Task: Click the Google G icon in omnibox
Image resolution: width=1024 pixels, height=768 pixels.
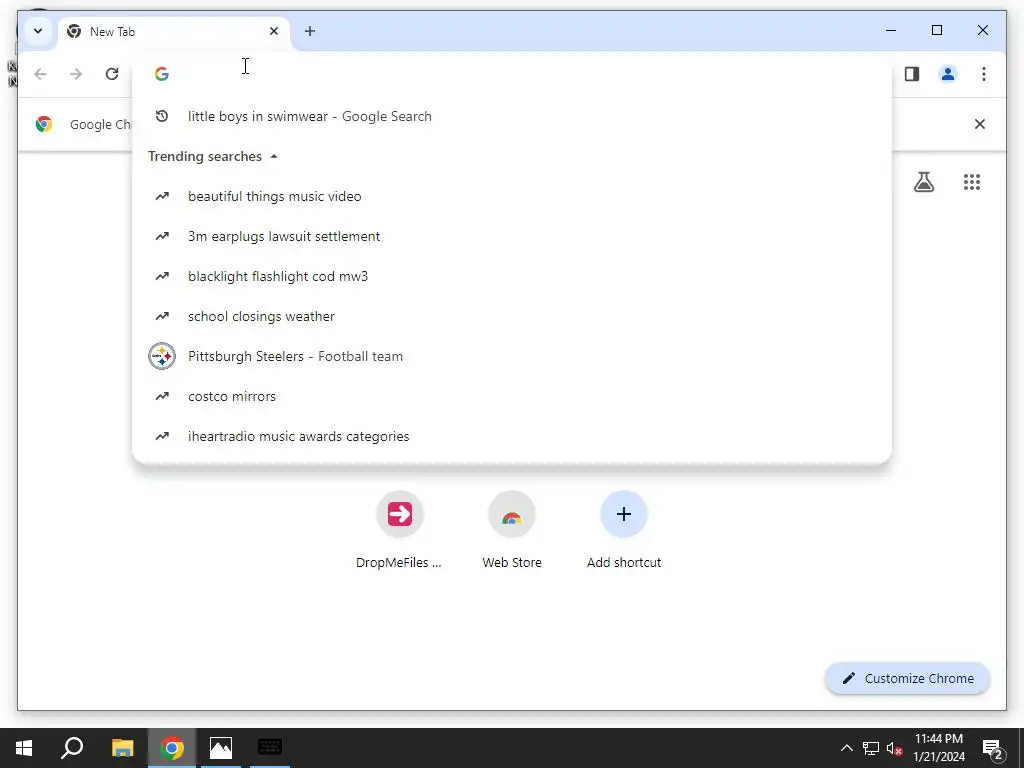Action: pos(162,74)
